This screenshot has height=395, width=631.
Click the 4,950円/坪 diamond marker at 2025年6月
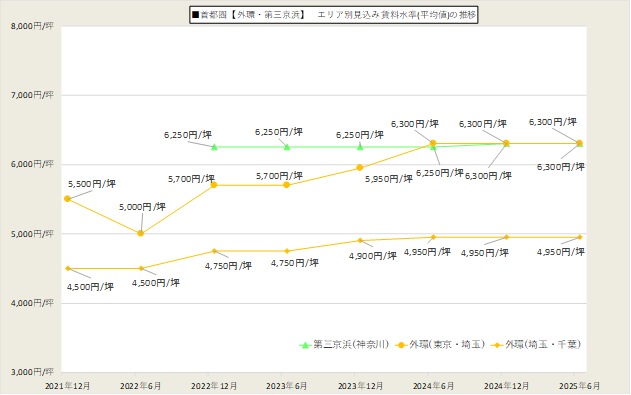point(579,237)
